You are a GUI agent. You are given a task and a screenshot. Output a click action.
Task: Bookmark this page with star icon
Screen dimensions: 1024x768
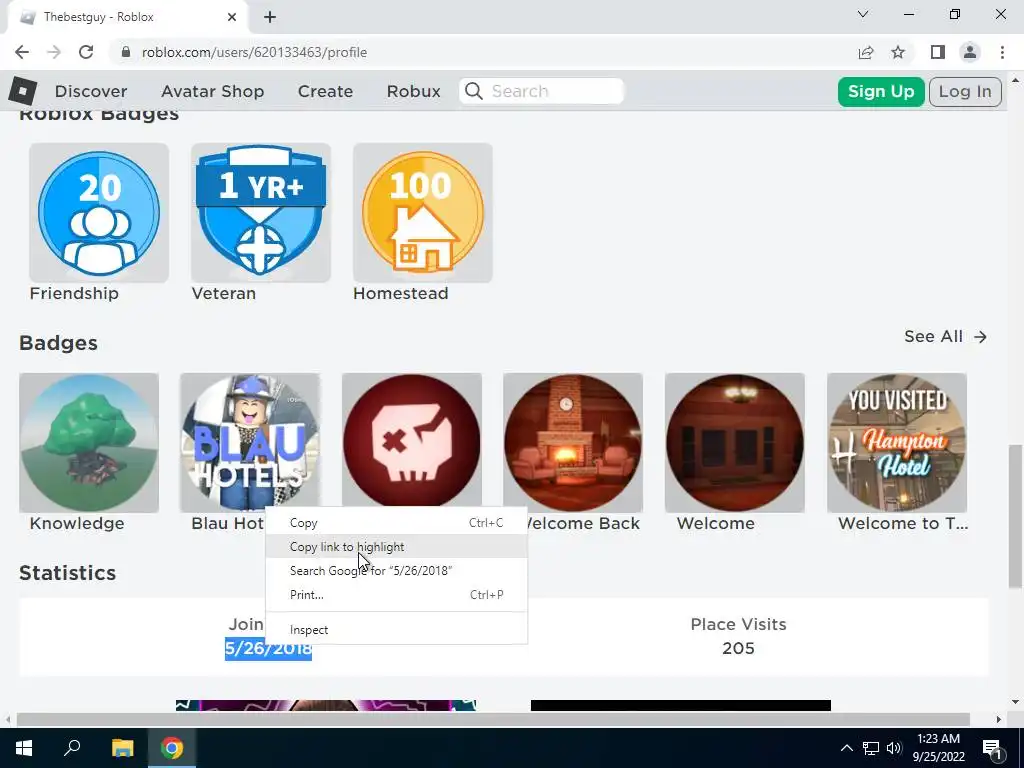(899, 52)
